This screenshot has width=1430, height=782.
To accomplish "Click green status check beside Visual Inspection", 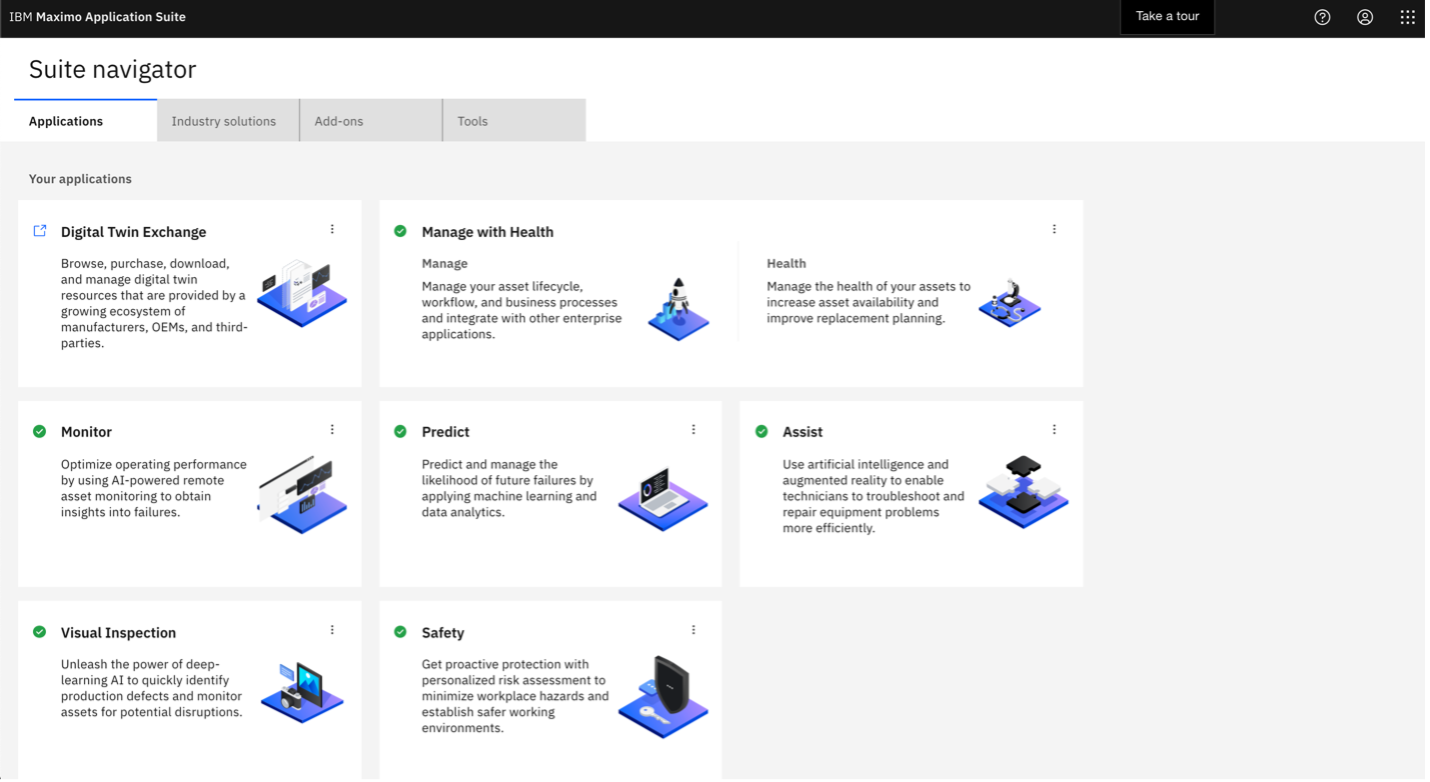I will 40,632.
